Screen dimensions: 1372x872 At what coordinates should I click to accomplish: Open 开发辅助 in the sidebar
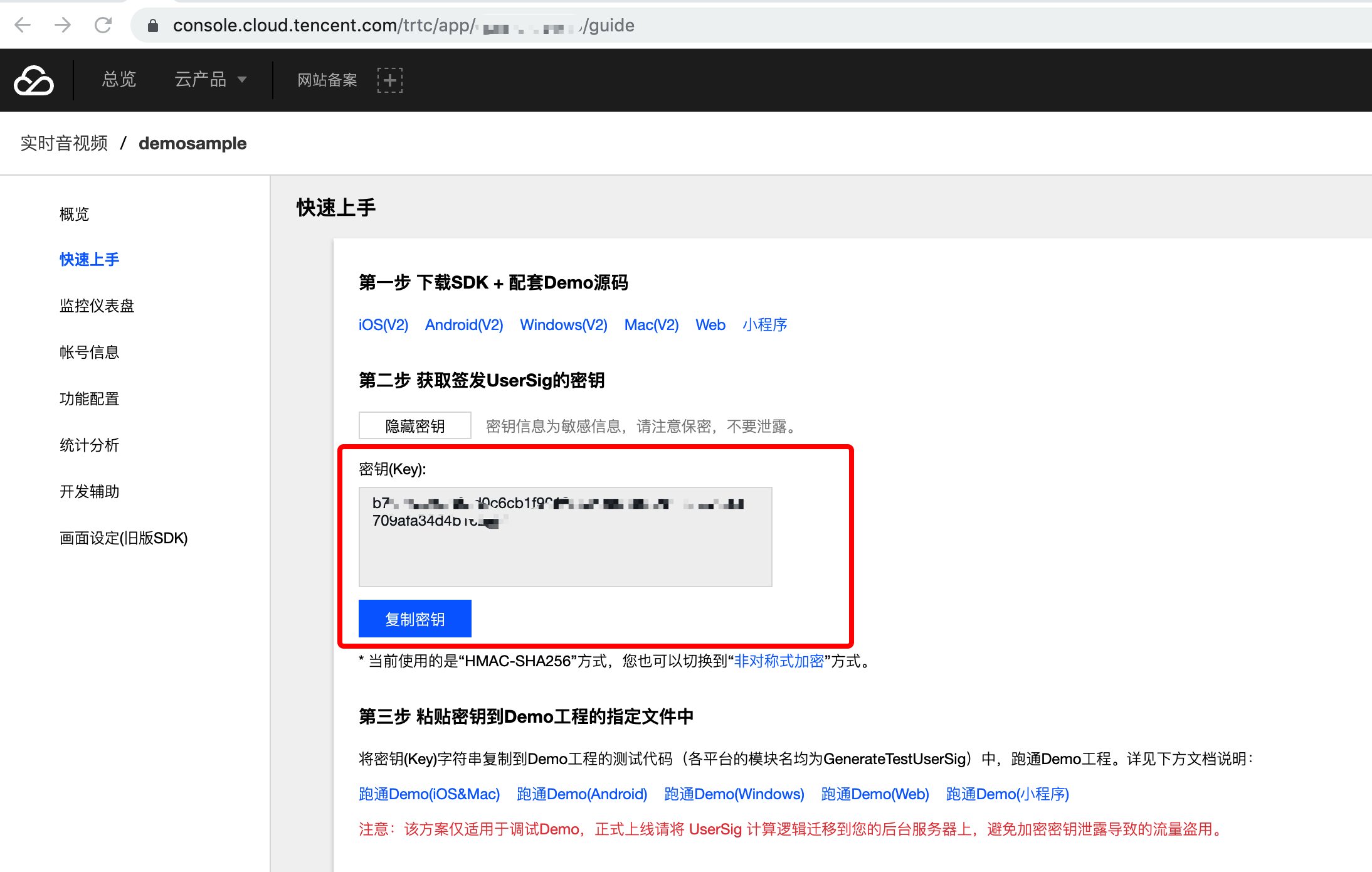click(x=89, y=492)
